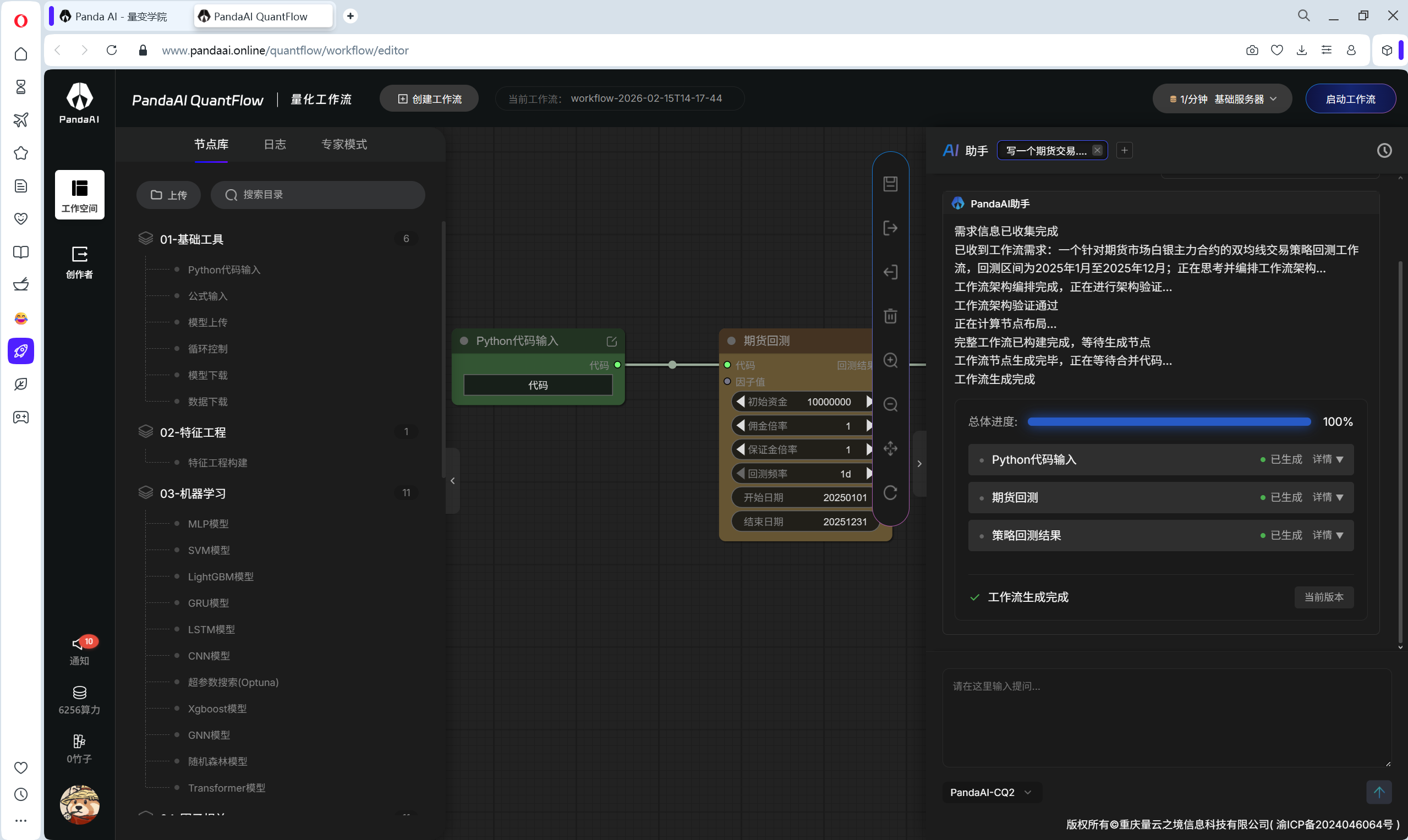Click the connection midpoint between the nodes
Screen dimensions: 1408x840
coord(672,365)
